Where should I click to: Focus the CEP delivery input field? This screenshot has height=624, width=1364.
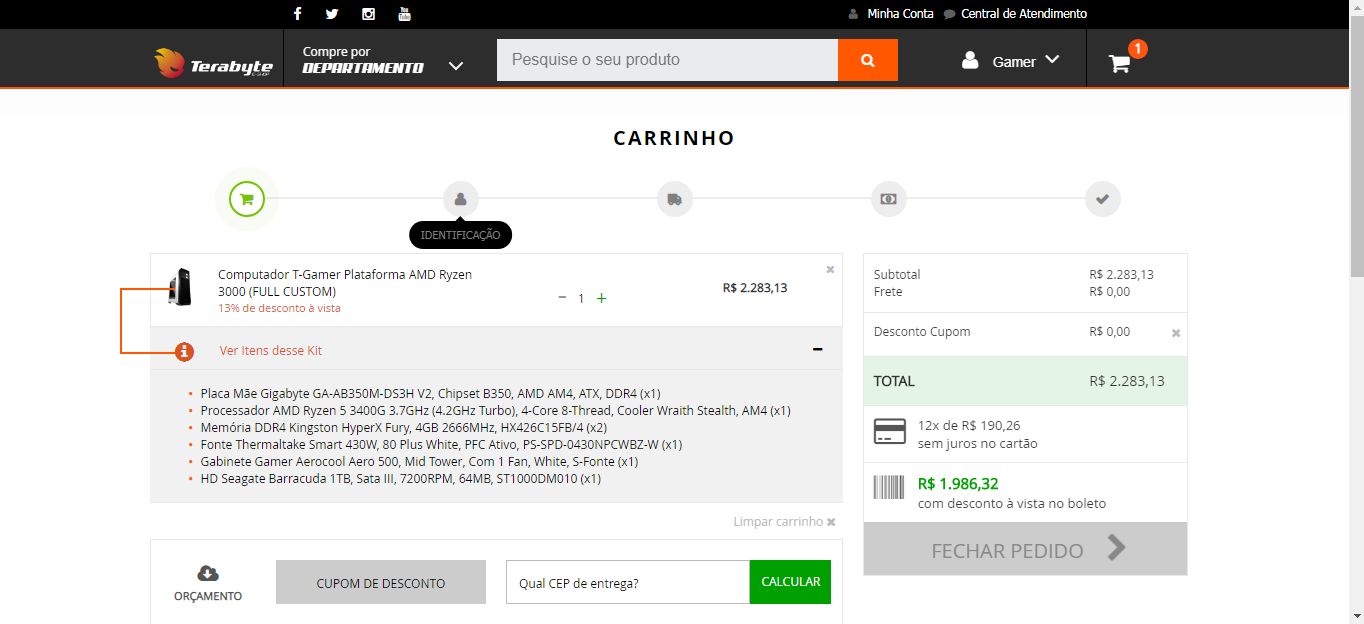[628, 582]
